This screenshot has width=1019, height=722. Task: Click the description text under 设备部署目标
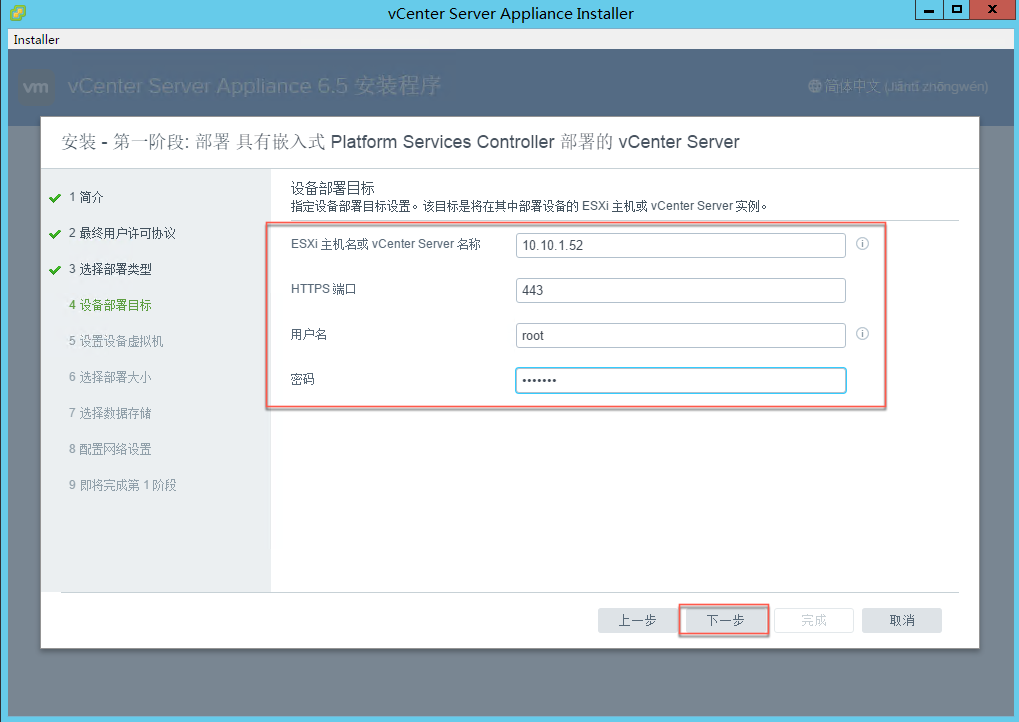528,206
